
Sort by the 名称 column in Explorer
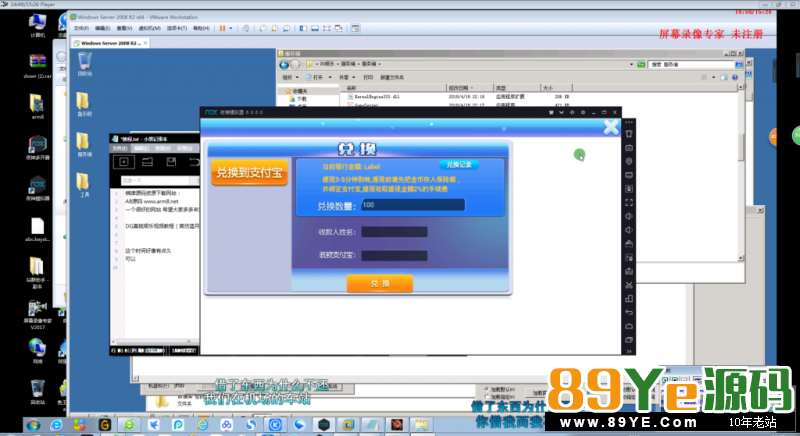395,88
